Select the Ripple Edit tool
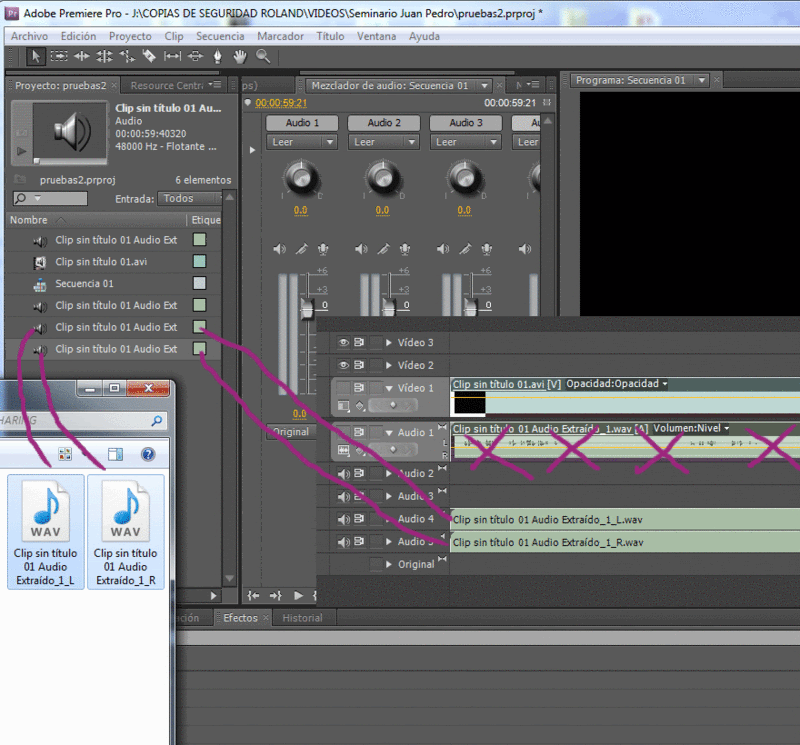 click(x=82, y=56)
